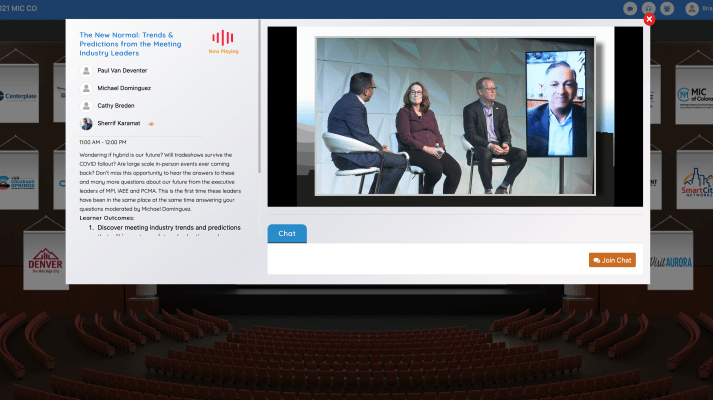Click the Learner Outcomes heading
Viewport: 713px width, 400px height.
click(107, 218)
